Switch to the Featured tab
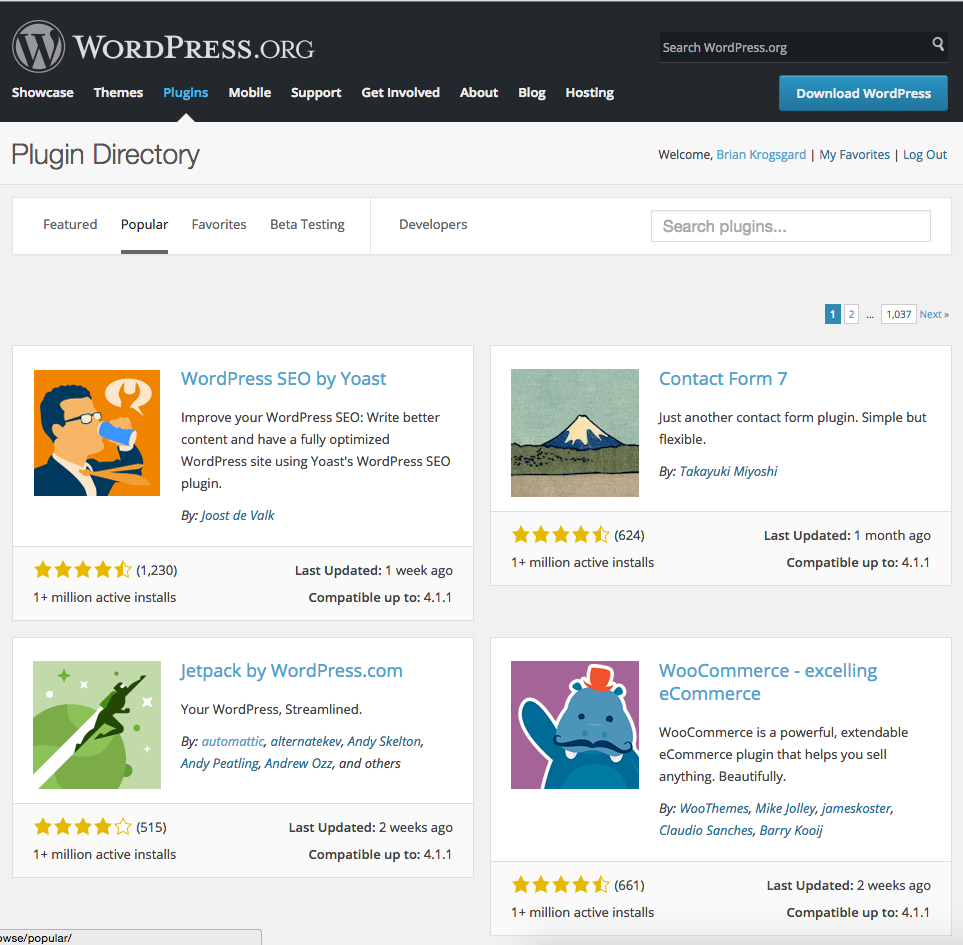The width and height of the screenshot is (963, 945). (x=70, y=225)
